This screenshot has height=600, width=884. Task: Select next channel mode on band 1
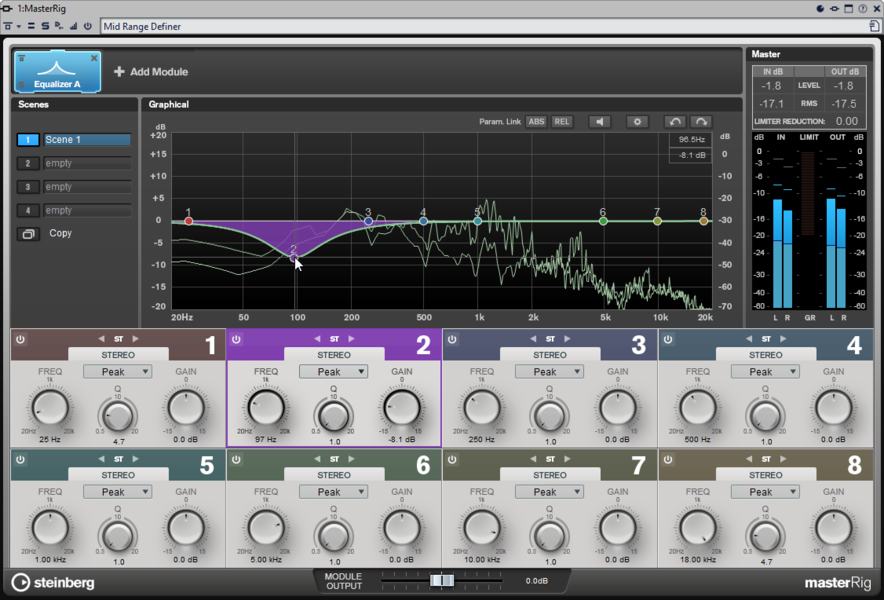(135, 339)
